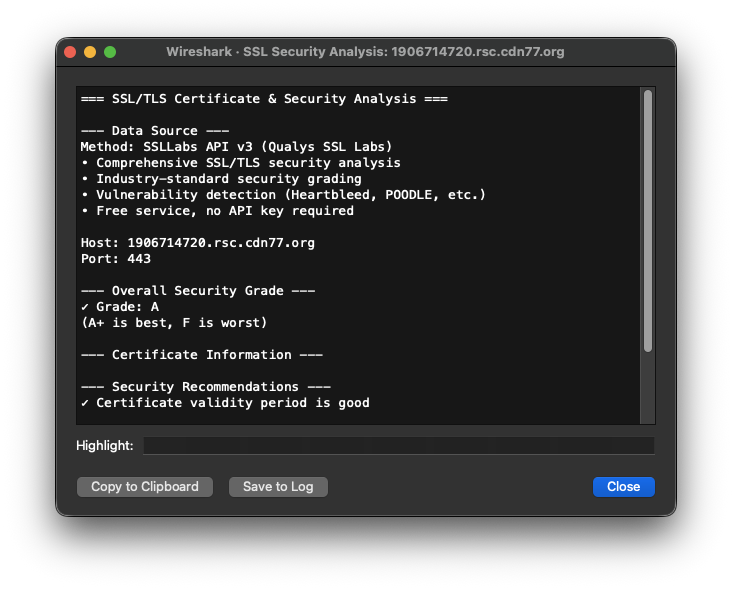Click the window title bar text
Screen dimensions: 732x590
point(365,52)
